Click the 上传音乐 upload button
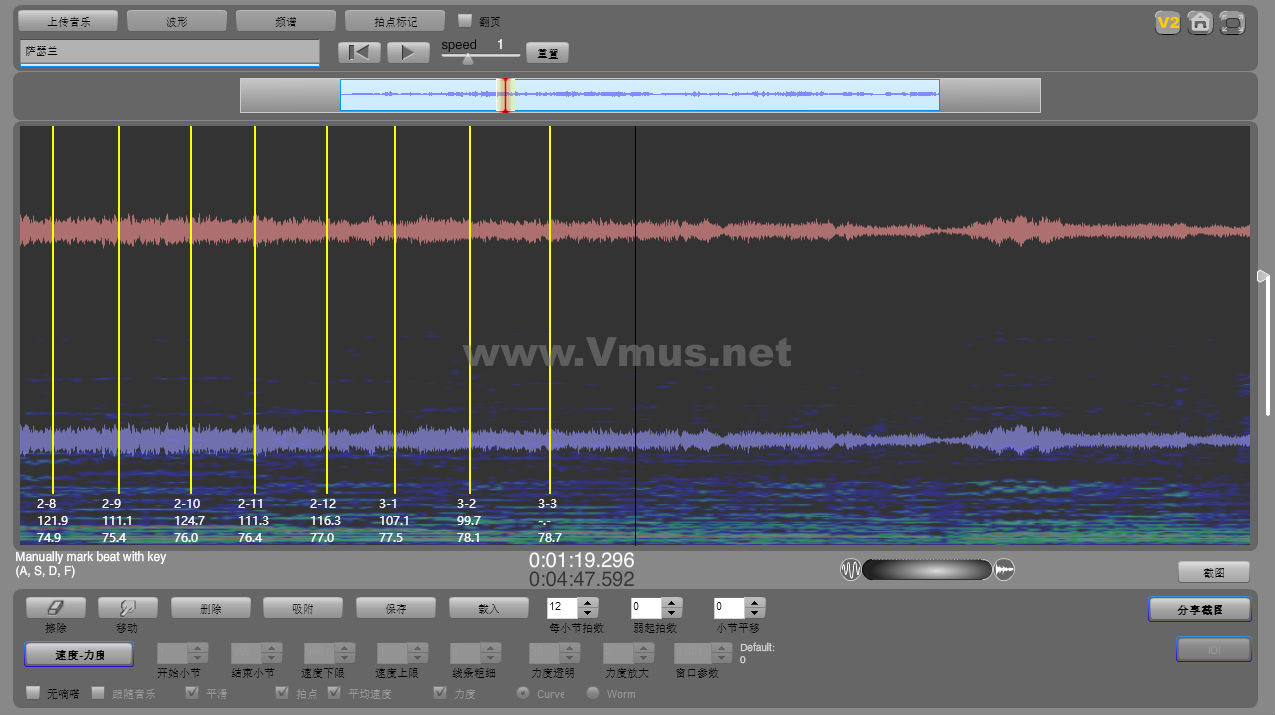The height and width of the screenshot is (715, 1275). pyautogui.click(x=69, y=21)
